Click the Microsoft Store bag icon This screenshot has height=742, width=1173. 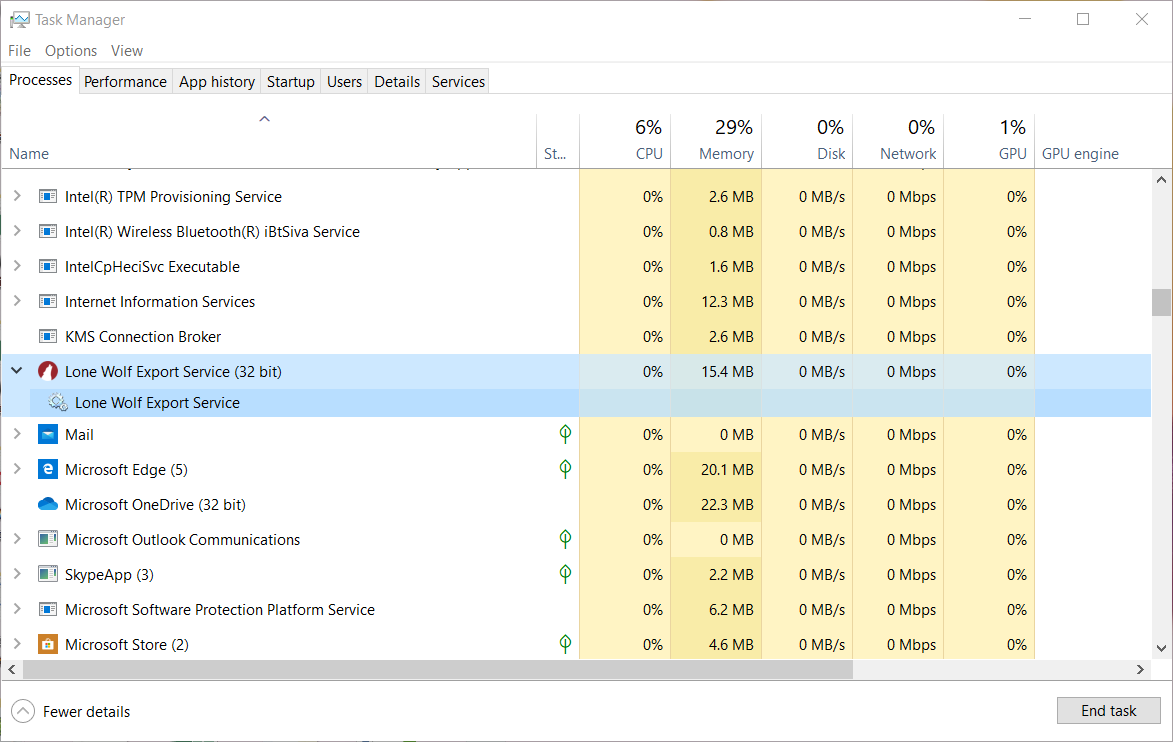(x=48, y=645)
